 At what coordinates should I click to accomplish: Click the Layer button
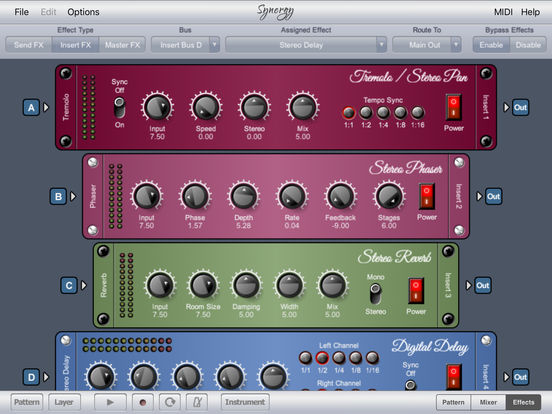[x=64, y=402]
